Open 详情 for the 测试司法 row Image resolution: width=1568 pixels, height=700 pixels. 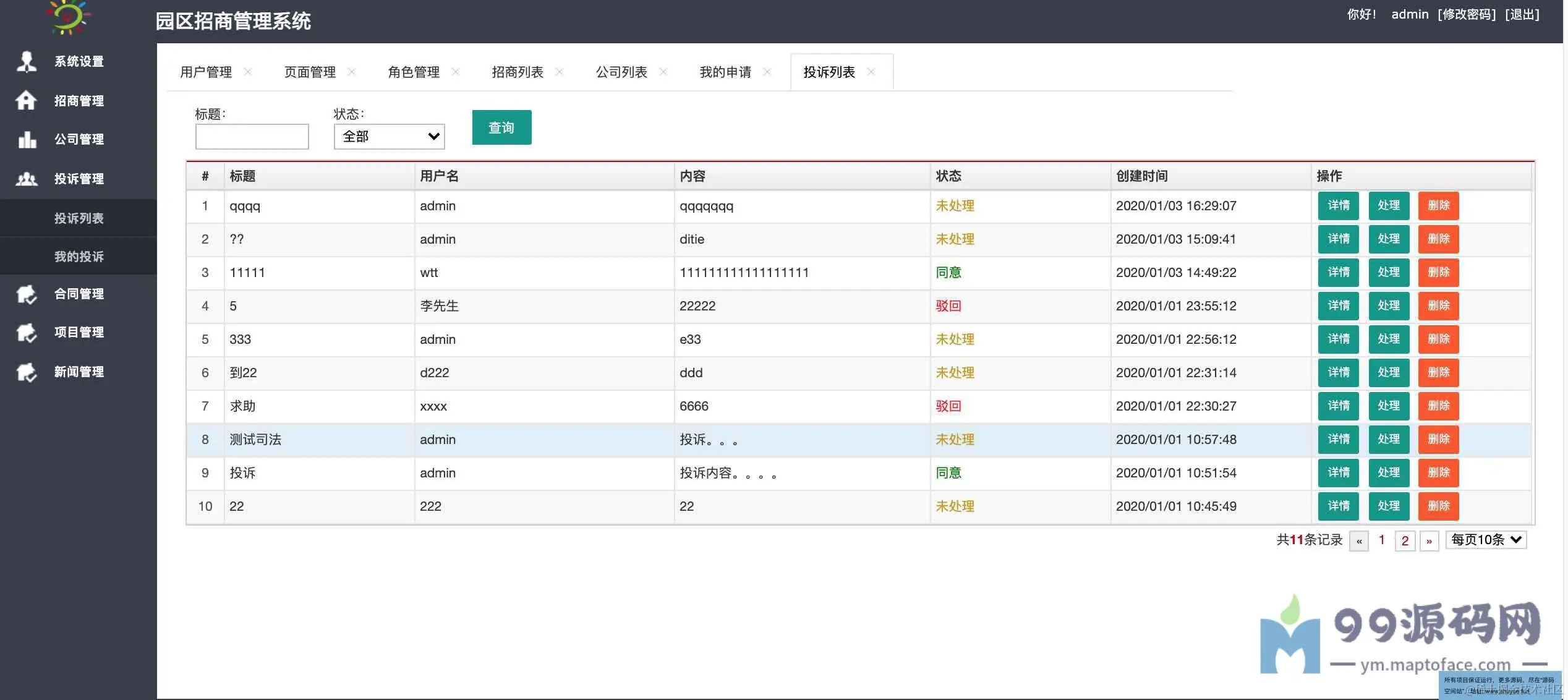[1338, 440]
